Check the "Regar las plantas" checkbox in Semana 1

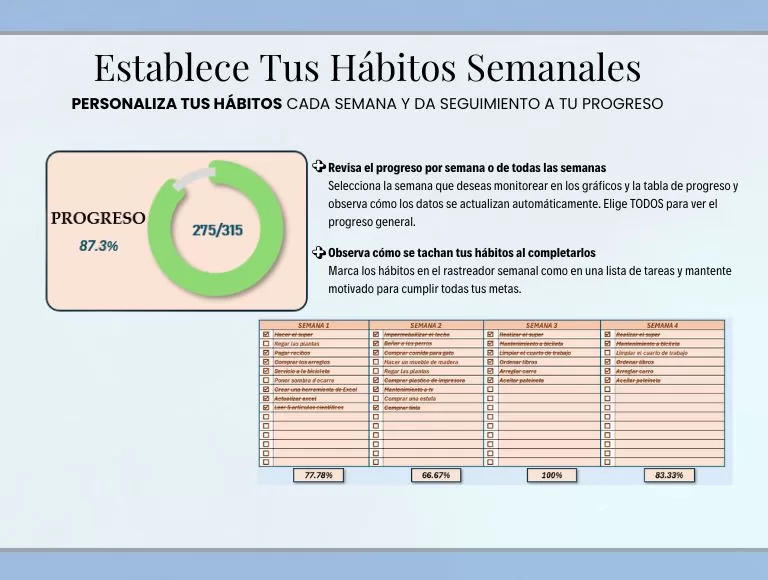click(x=265, y=344)
